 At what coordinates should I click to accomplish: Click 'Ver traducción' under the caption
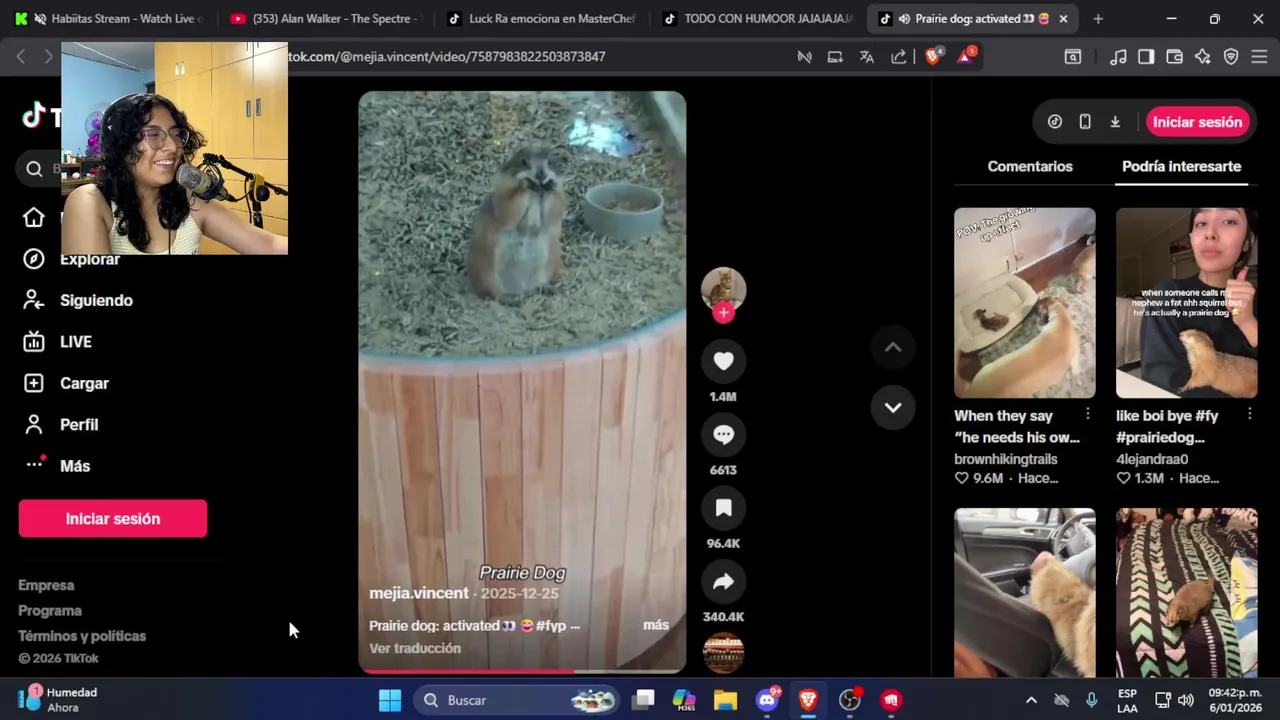coord(415,648)
